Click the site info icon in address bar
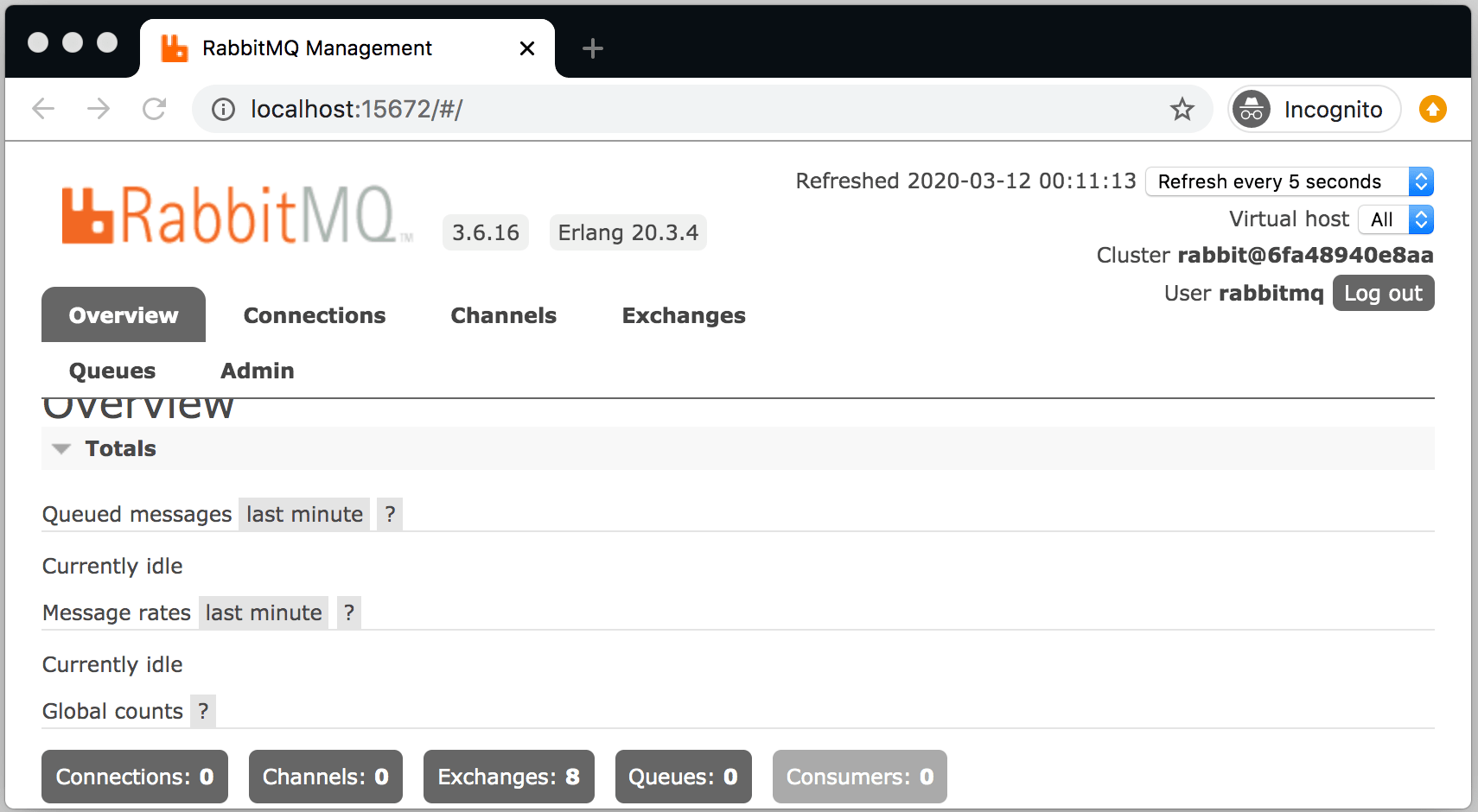Image resolution: width=1478 pixels, height=812 pixels. point(222,109)
